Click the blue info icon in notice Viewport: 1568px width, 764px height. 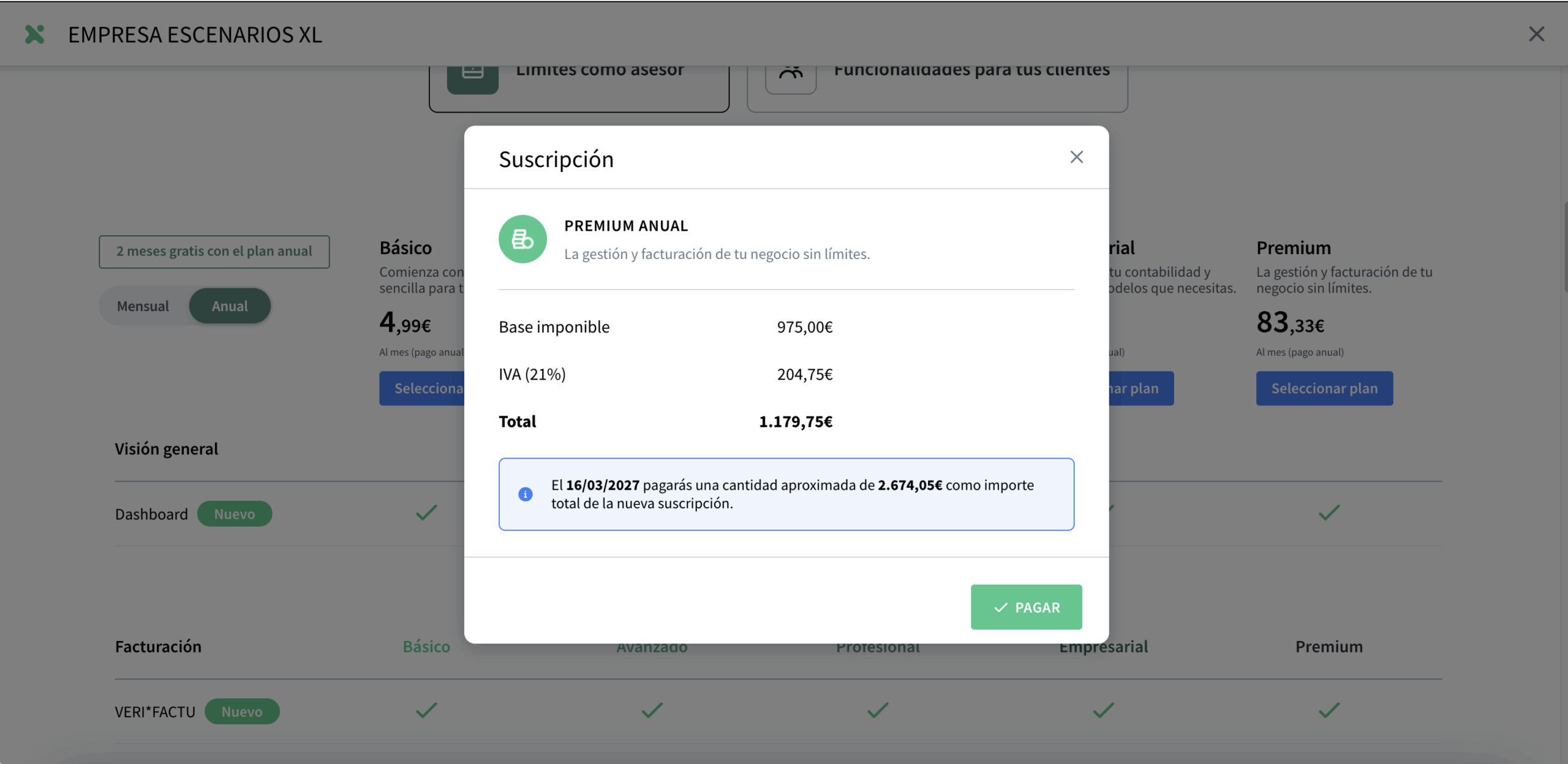[x=525, y=494]
